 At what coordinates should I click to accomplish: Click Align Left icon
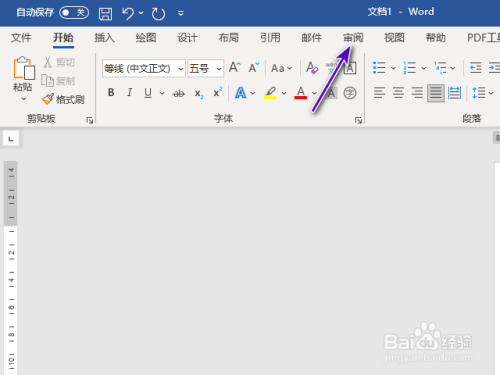(379, 93)
